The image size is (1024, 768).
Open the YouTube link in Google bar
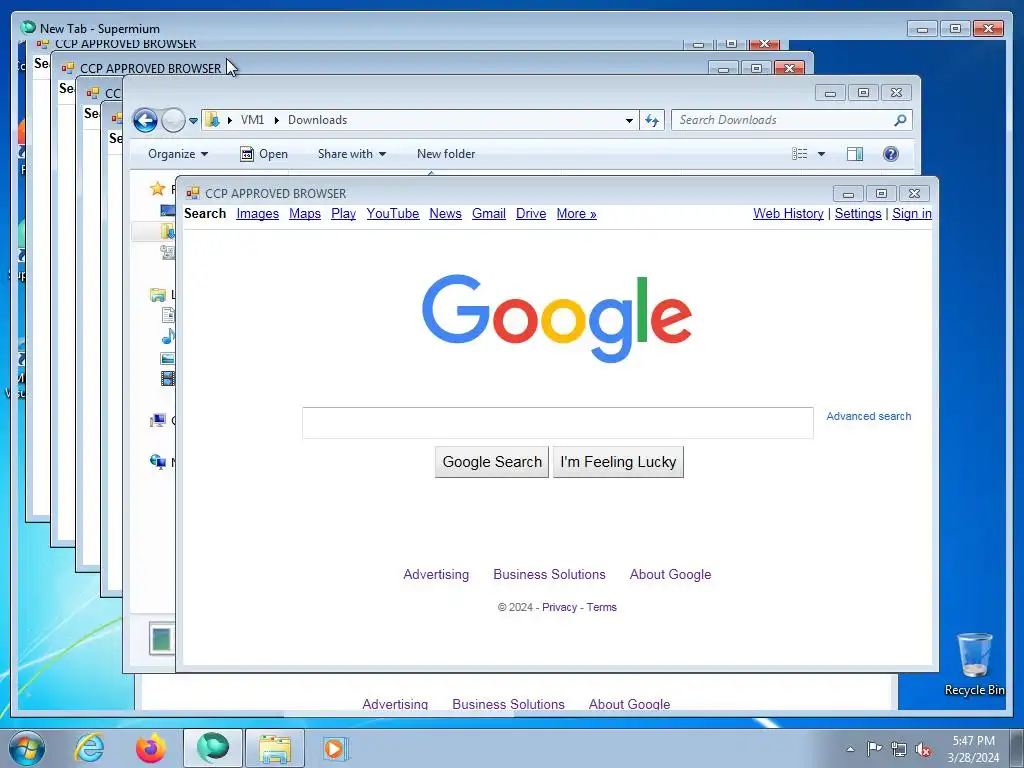(392, 214)
